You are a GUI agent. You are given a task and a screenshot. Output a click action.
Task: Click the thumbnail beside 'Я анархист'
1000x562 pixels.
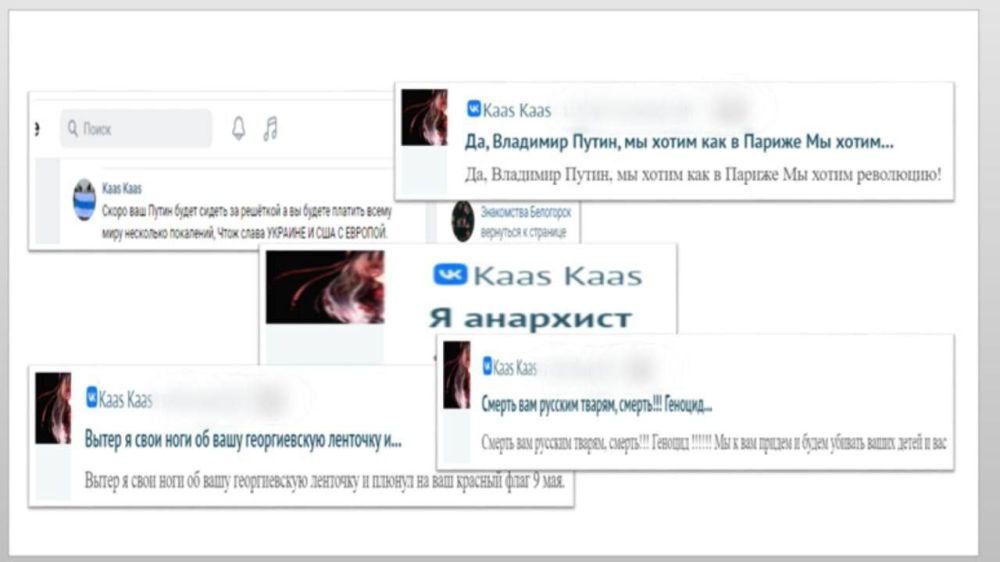coord(324,287)
